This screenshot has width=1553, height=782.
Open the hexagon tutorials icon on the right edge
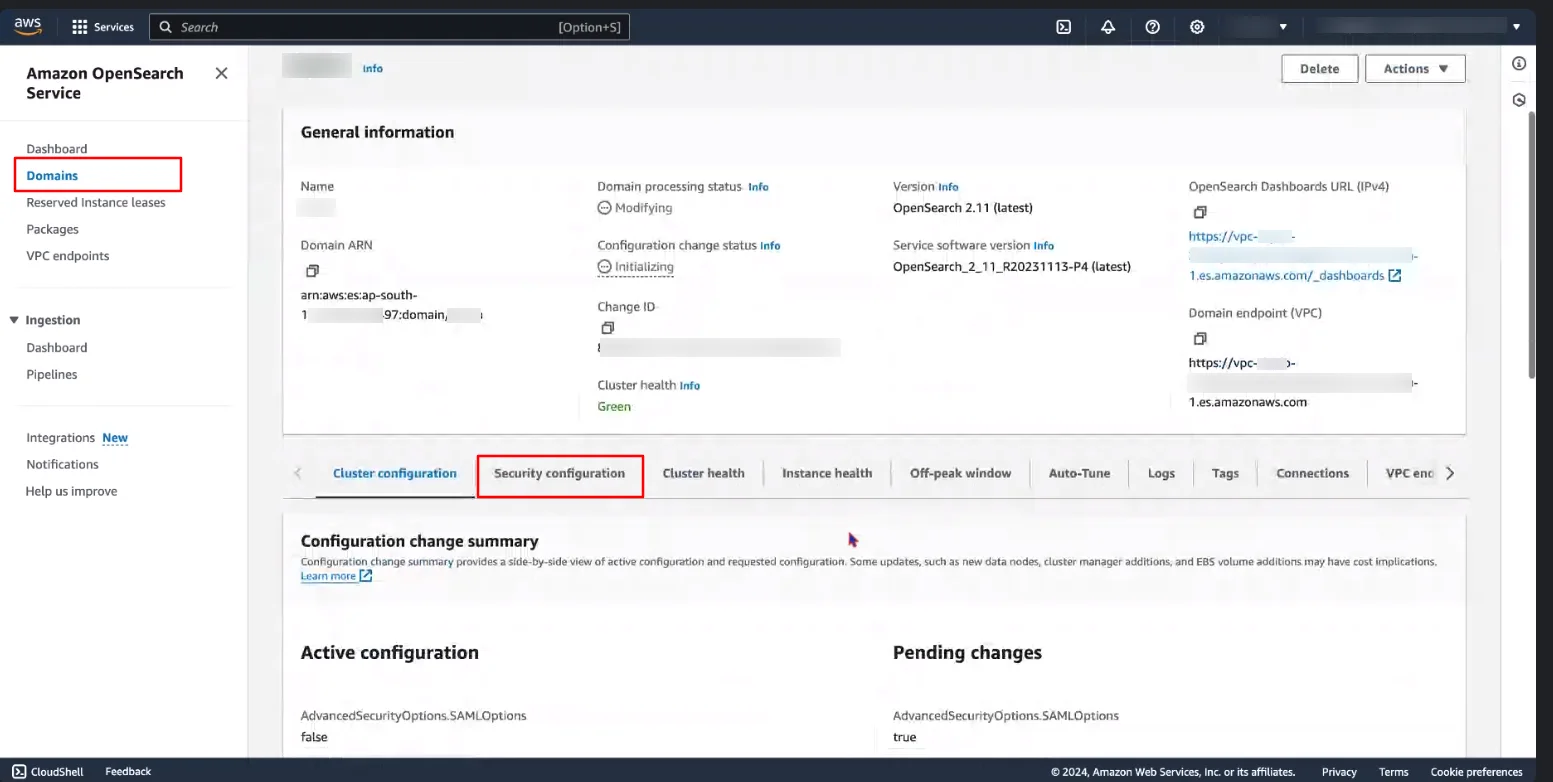(x=1519, y=100)
